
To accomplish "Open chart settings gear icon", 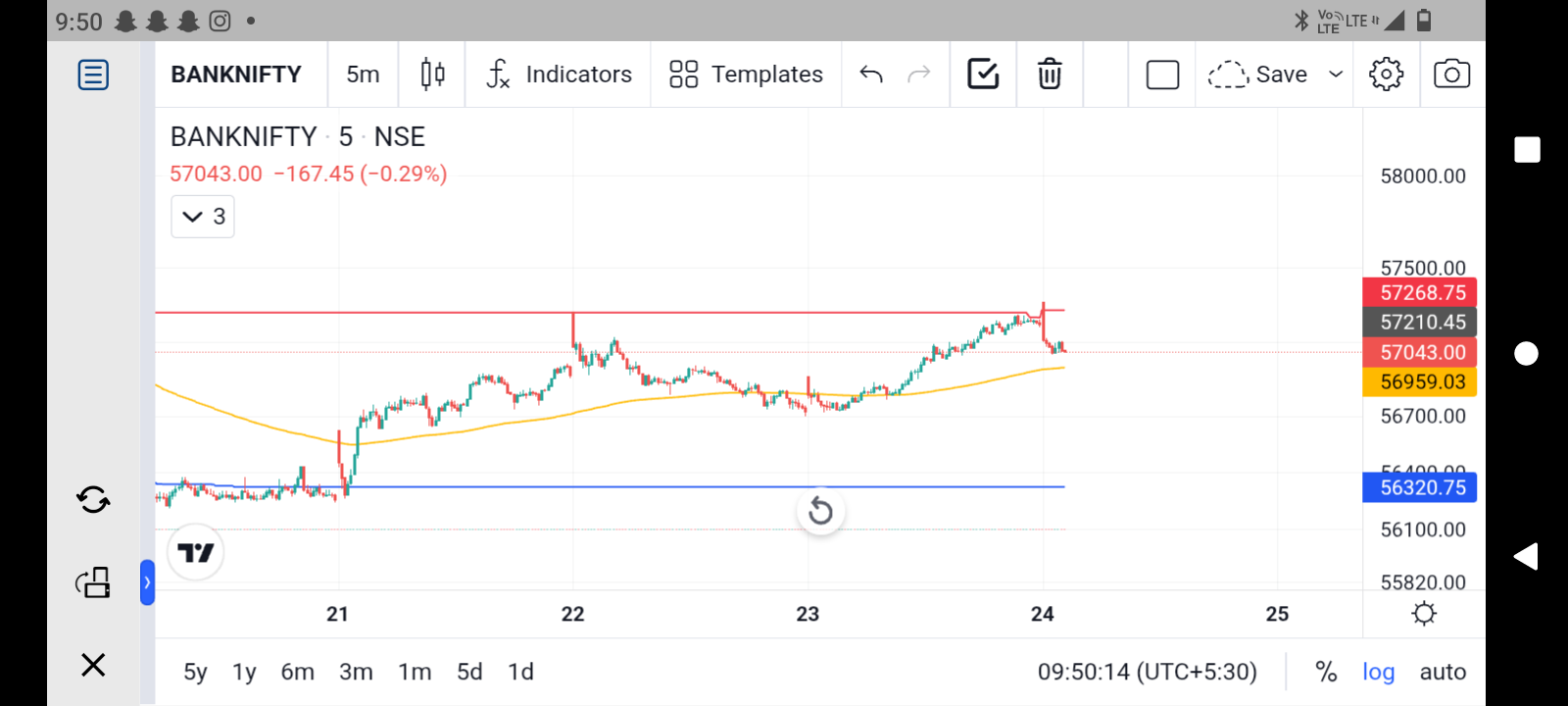I will (x=1386, y=75).
